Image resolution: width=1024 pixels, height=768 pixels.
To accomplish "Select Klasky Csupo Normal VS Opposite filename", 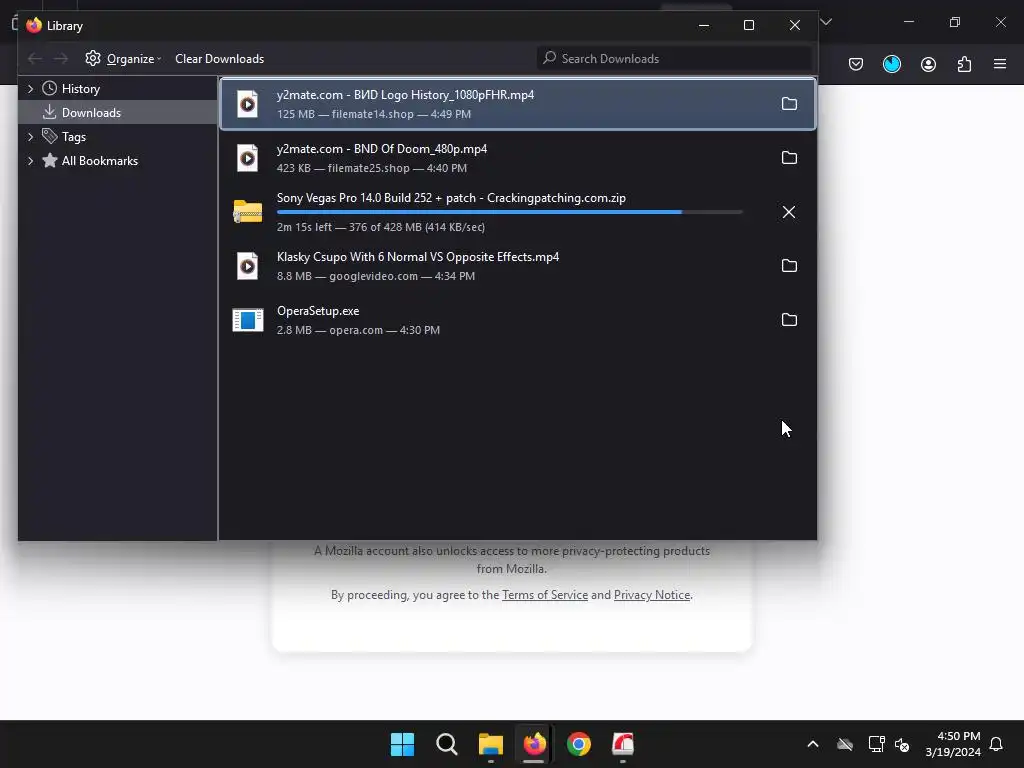I will 418,257.
